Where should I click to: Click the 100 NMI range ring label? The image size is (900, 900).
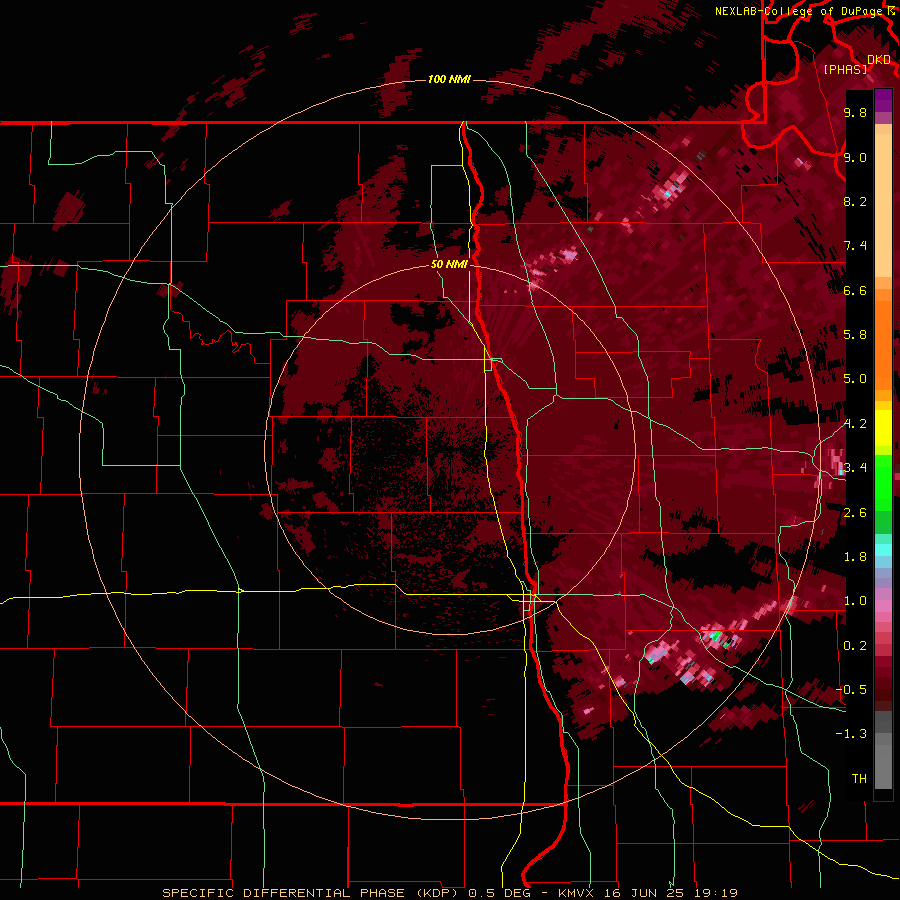point(449,79)
